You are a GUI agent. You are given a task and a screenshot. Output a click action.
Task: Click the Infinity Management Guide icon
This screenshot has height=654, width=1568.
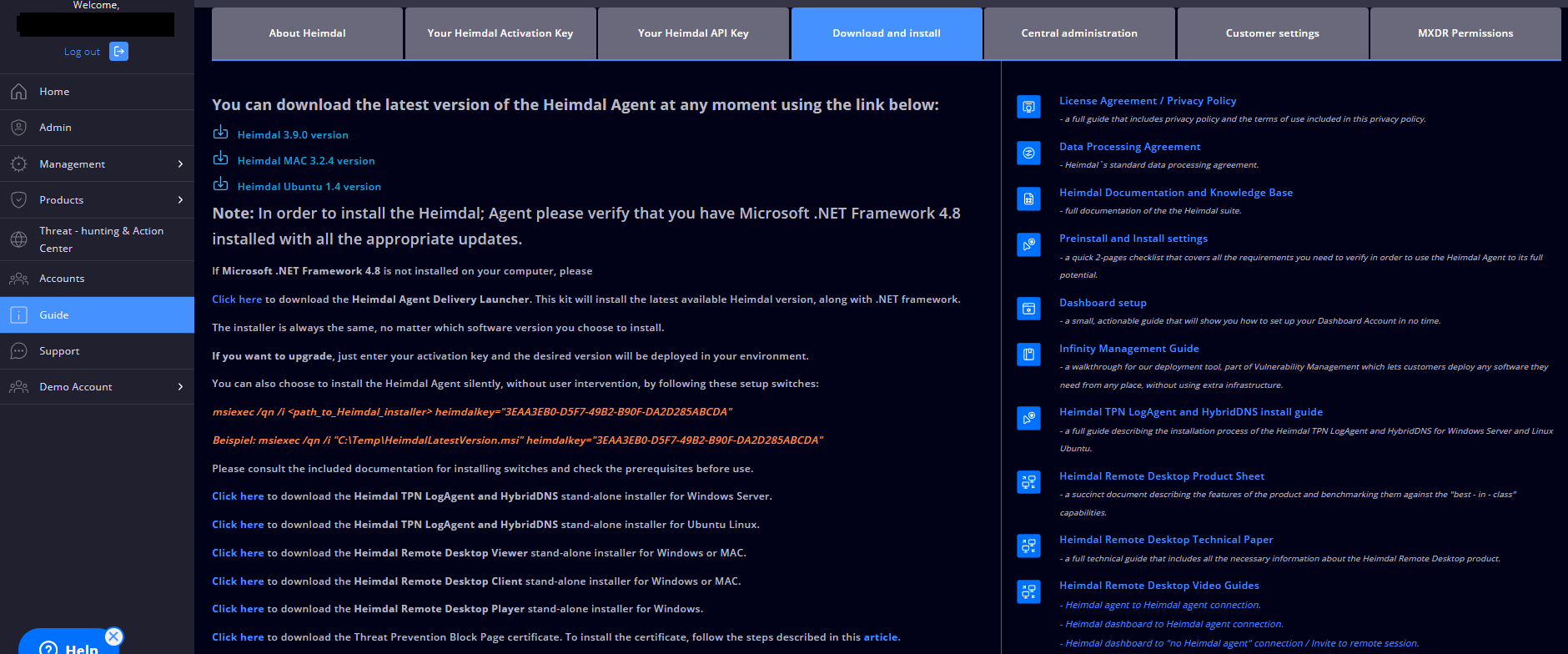tap(1028, 355)
